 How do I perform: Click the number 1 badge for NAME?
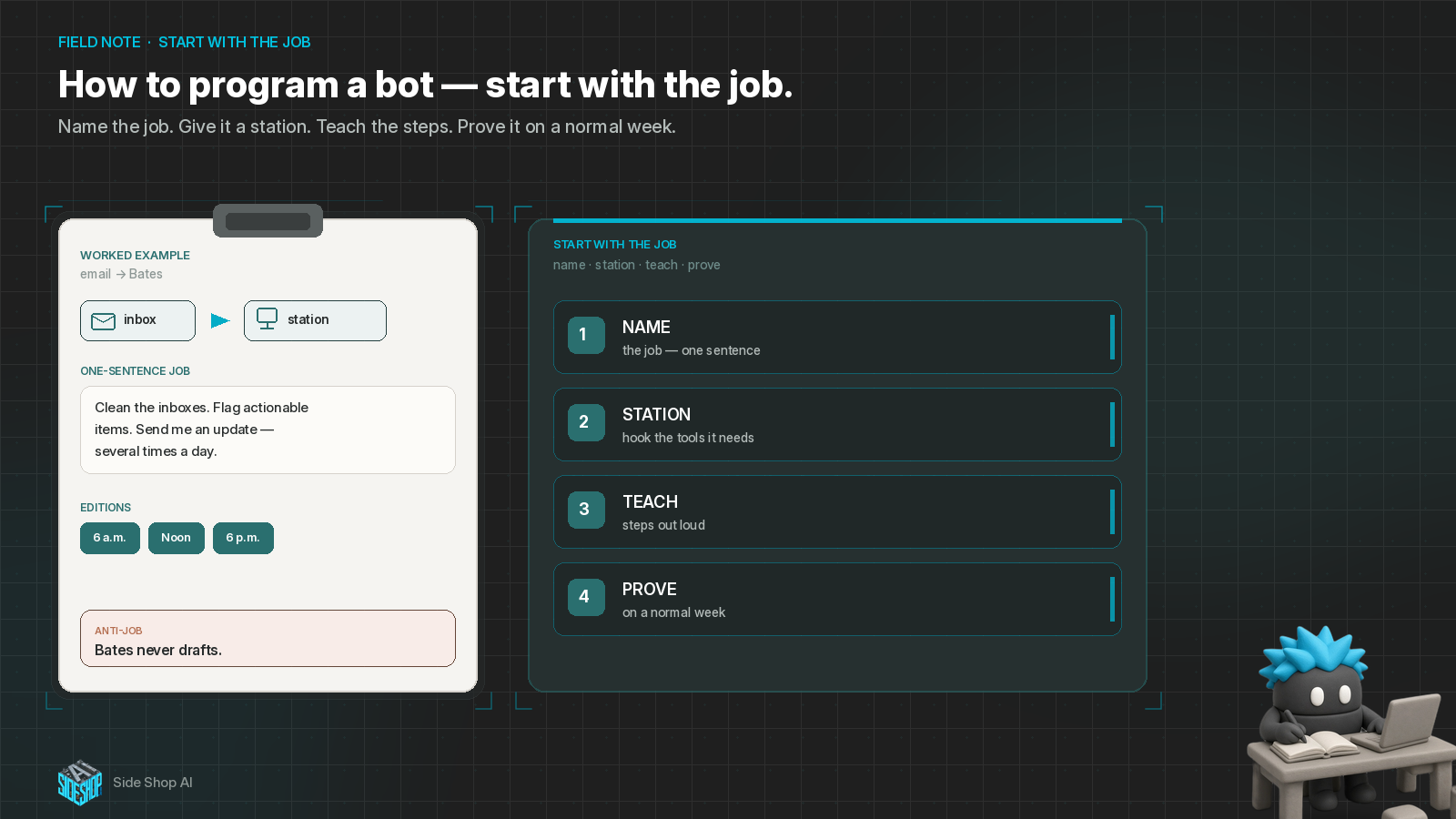click(586, 335)
